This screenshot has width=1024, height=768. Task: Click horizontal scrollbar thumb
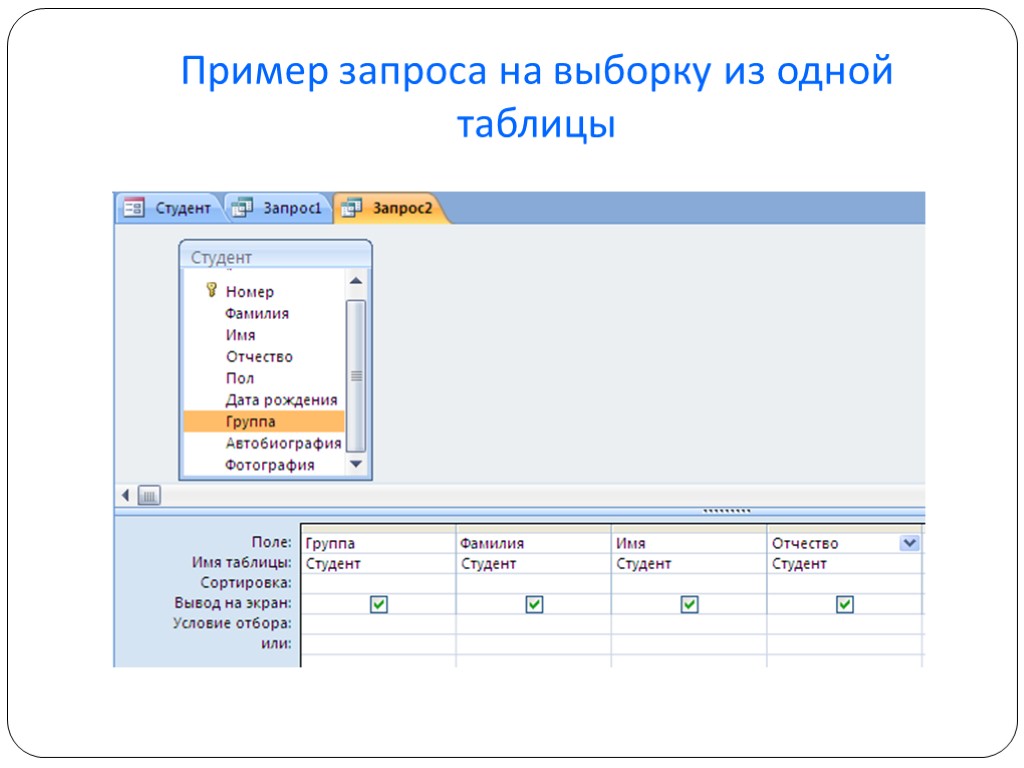coord(150,496)
